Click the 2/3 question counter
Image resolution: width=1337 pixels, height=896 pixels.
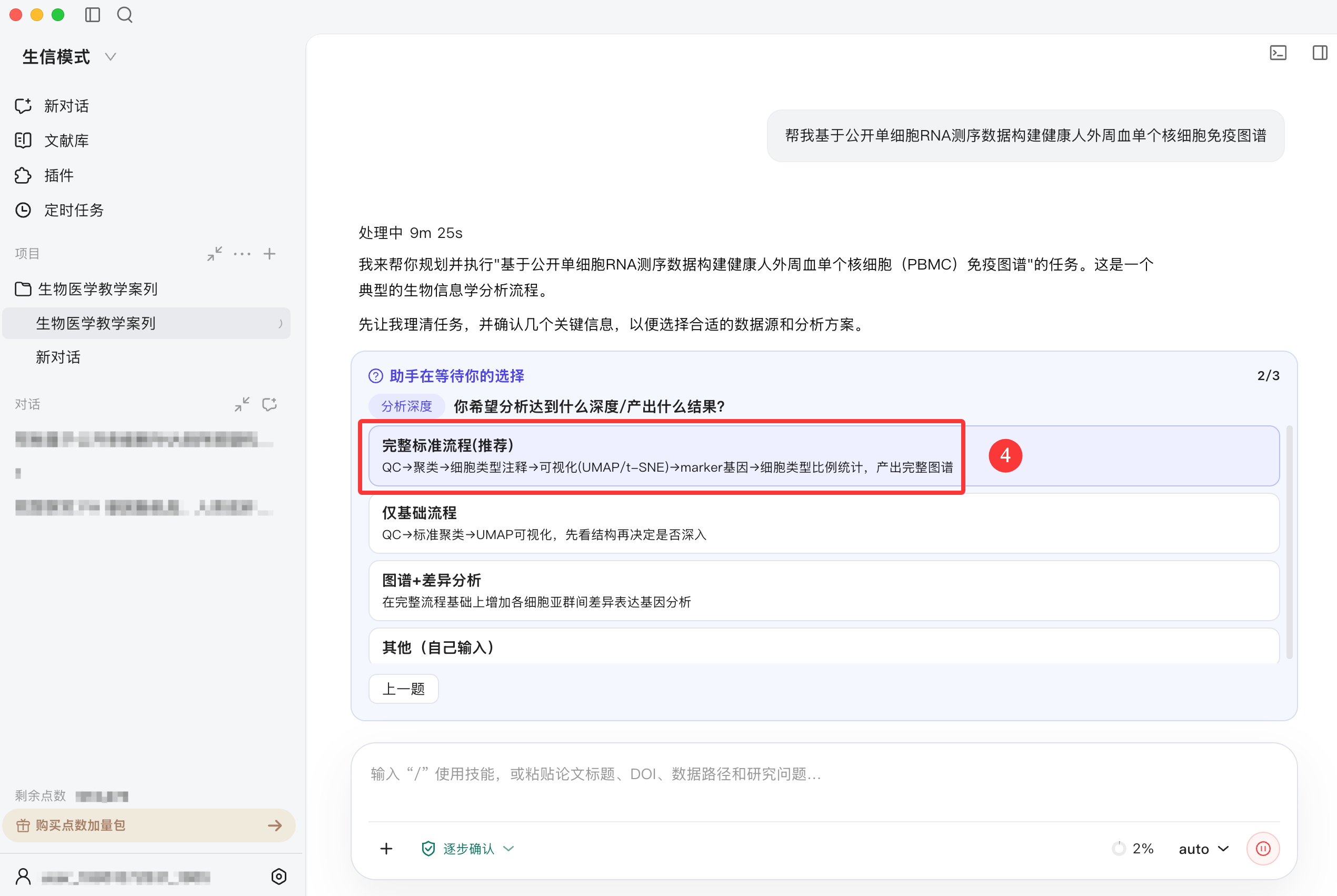tap(1268, 375)
